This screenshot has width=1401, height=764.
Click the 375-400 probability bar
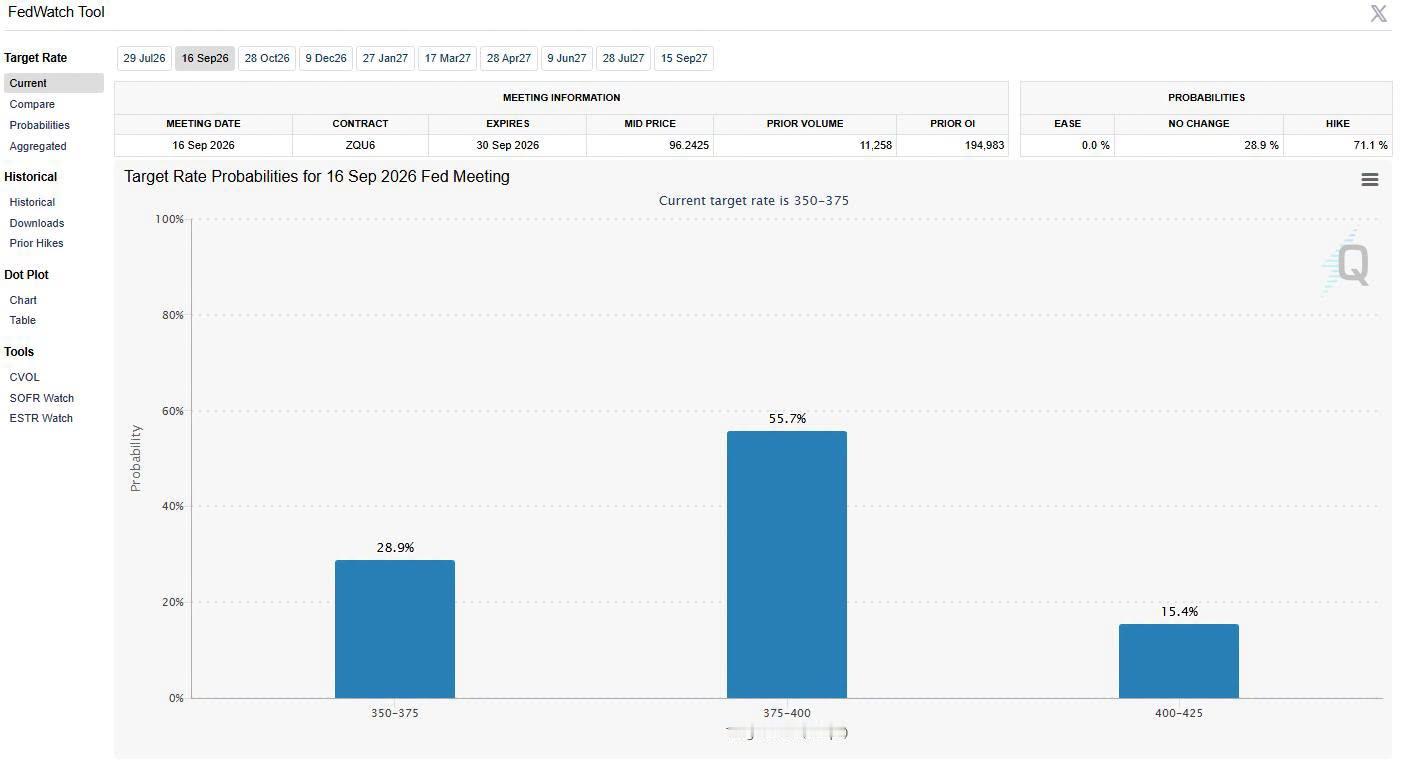click(x=787, y=564)
